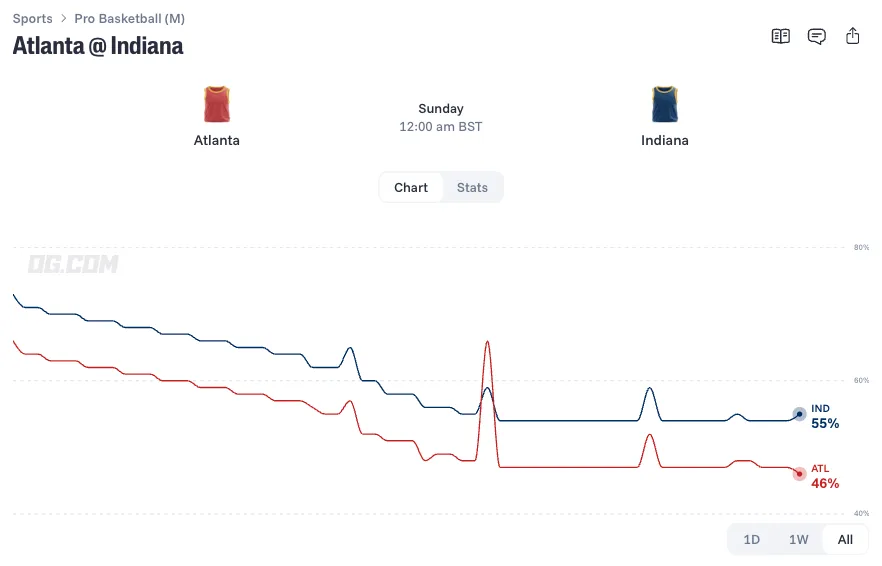Click the ATL endpoint marker on chart
Viewport: 882px width, 566px height.
799,474
